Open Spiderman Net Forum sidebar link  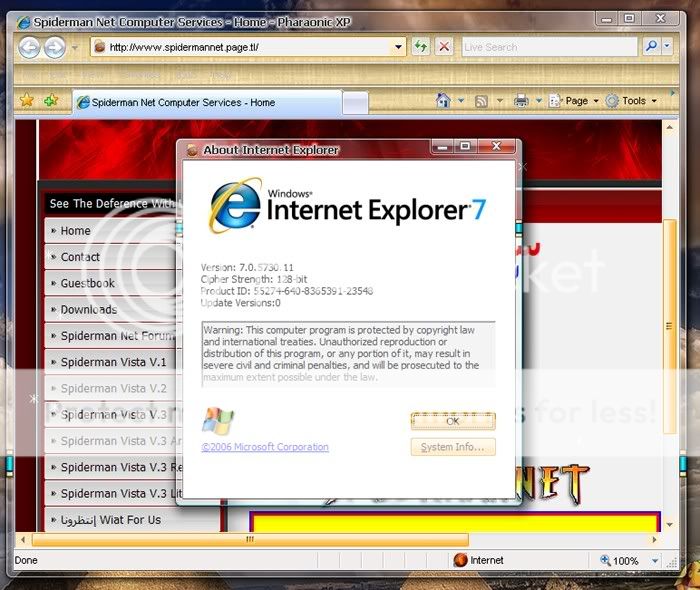112,336
